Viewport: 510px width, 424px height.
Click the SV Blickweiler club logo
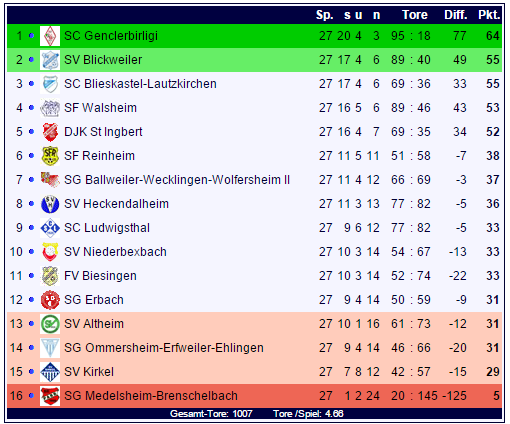pos(50,60)
